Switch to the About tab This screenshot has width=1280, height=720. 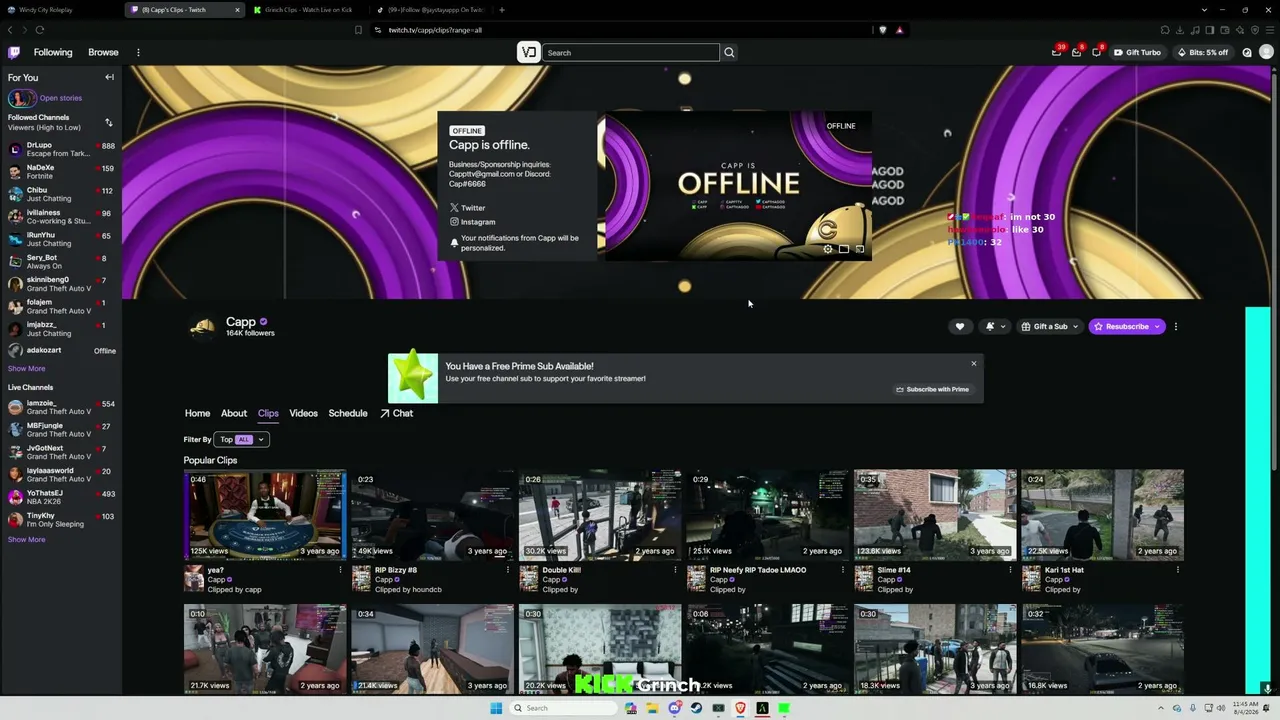tap(234, 413)
